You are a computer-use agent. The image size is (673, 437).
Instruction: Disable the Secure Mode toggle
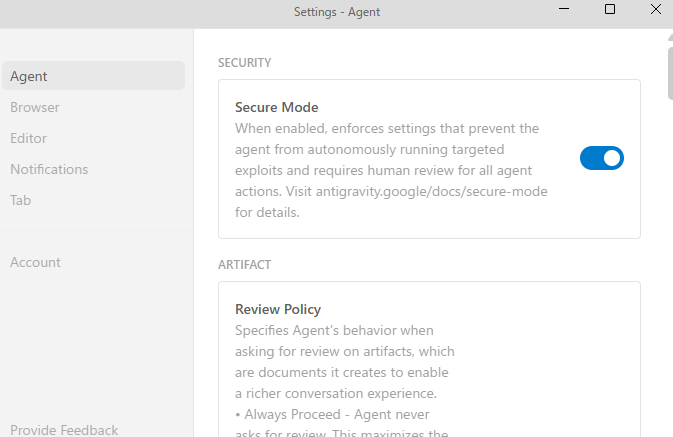pyautogui.click(x=602, y=158)
